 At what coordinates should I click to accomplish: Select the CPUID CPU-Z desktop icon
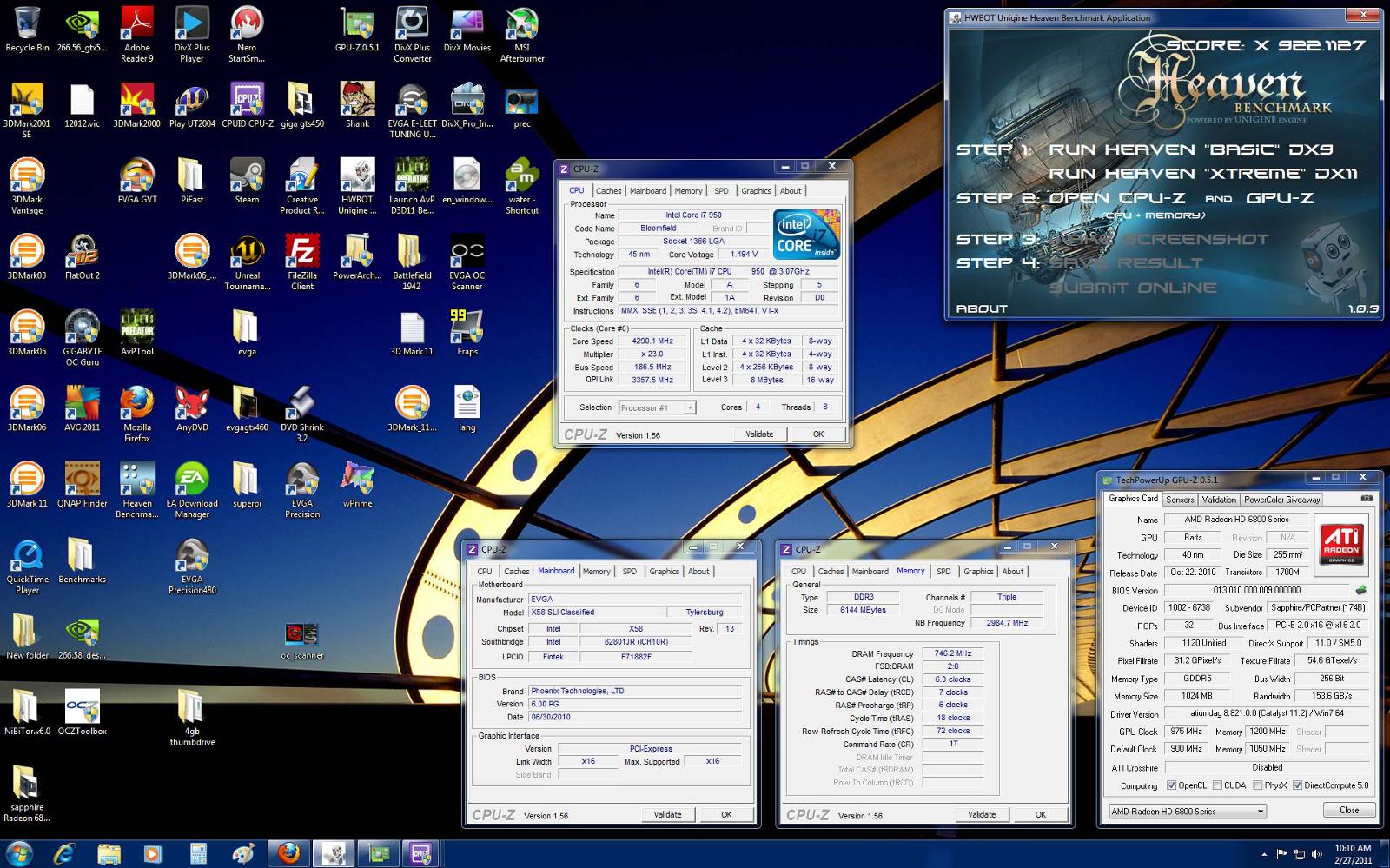247,106
